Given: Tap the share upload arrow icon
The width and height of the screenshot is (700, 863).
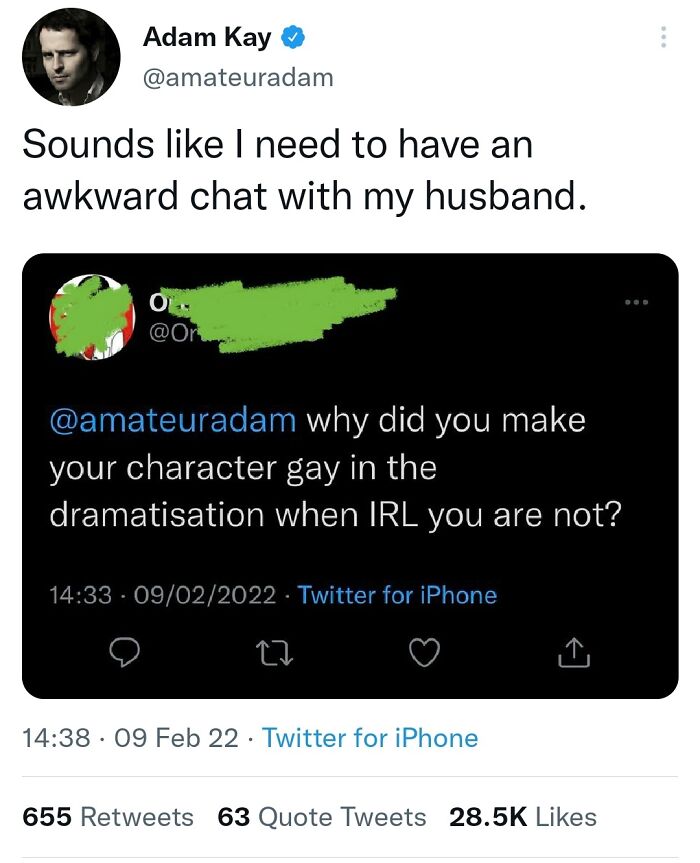Looking at the screenshot, I should 572,653.
